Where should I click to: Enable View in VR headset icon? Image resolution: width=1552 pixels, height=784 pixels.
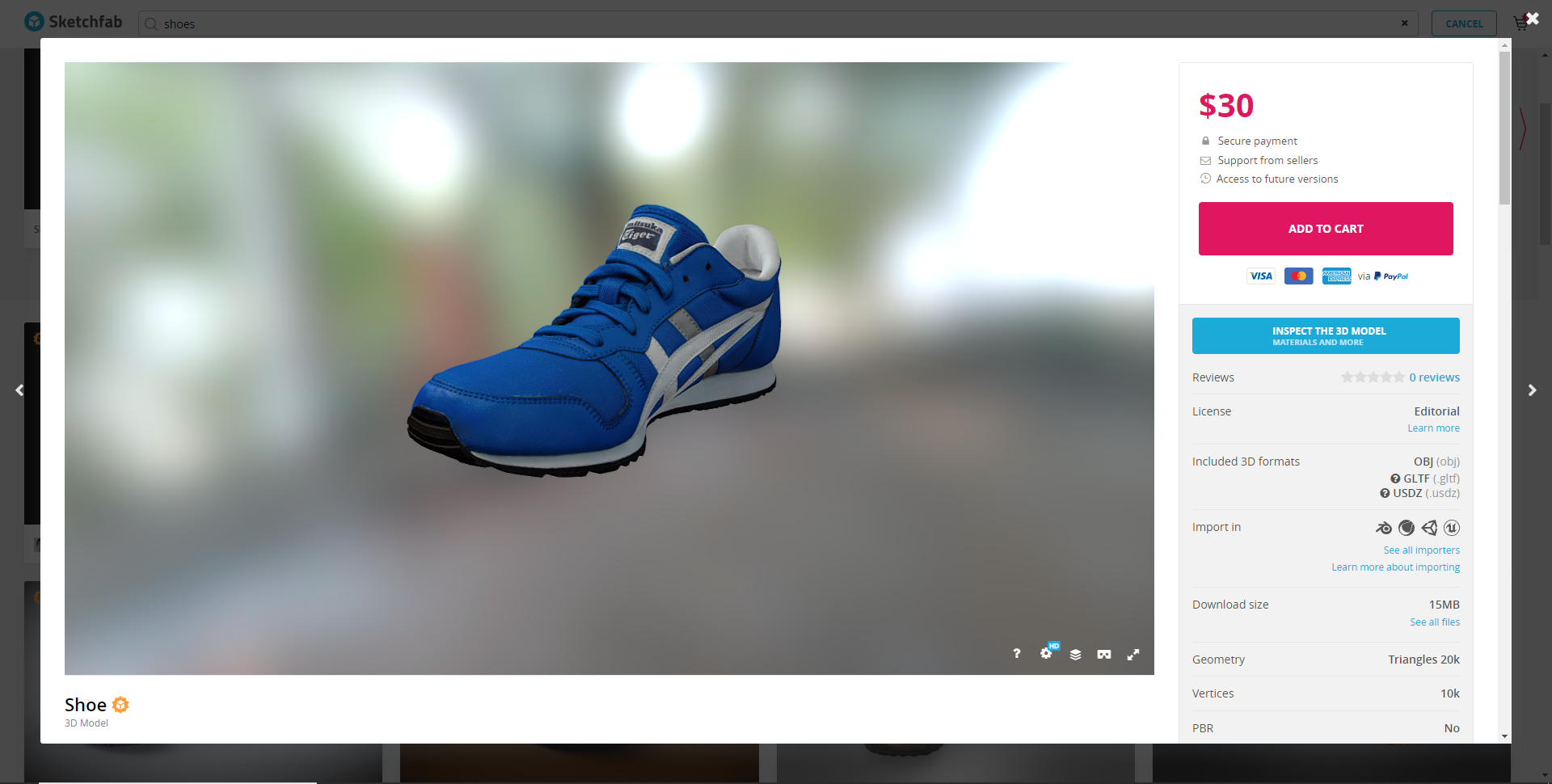(x=1104, y=654)
